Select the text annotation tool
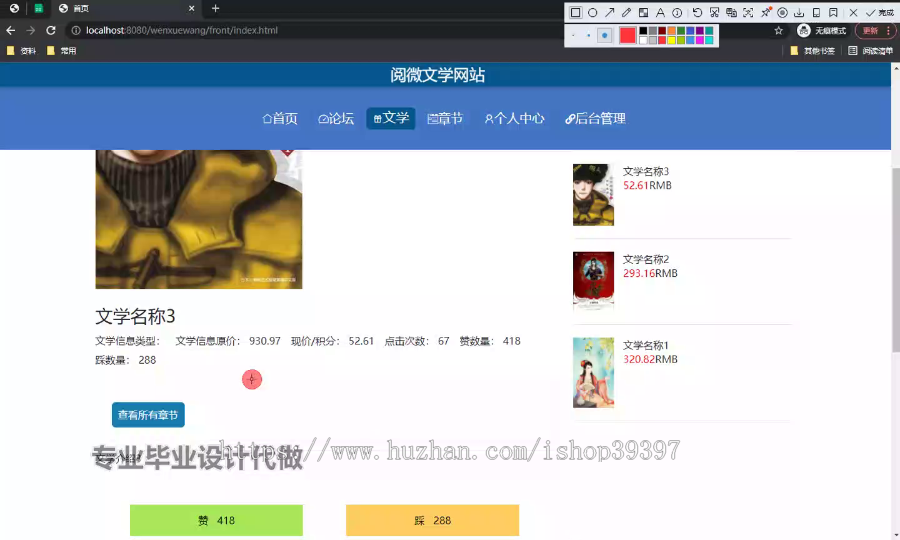This screenshot has height=540, width=900. pos(660,13)
